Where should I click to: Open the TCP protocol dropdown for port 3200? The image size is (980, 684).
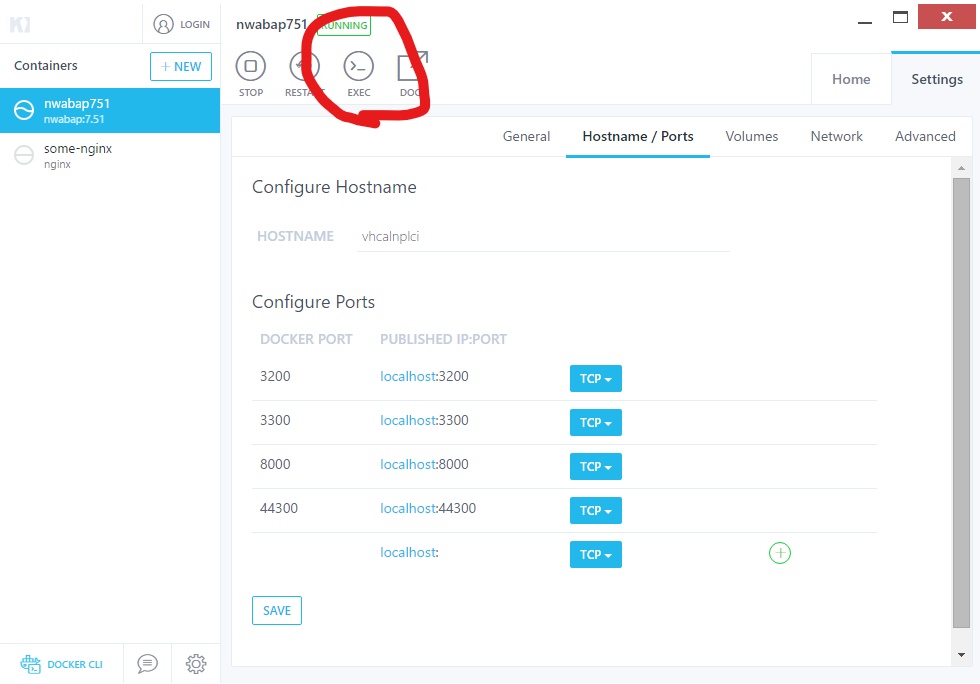595,378
